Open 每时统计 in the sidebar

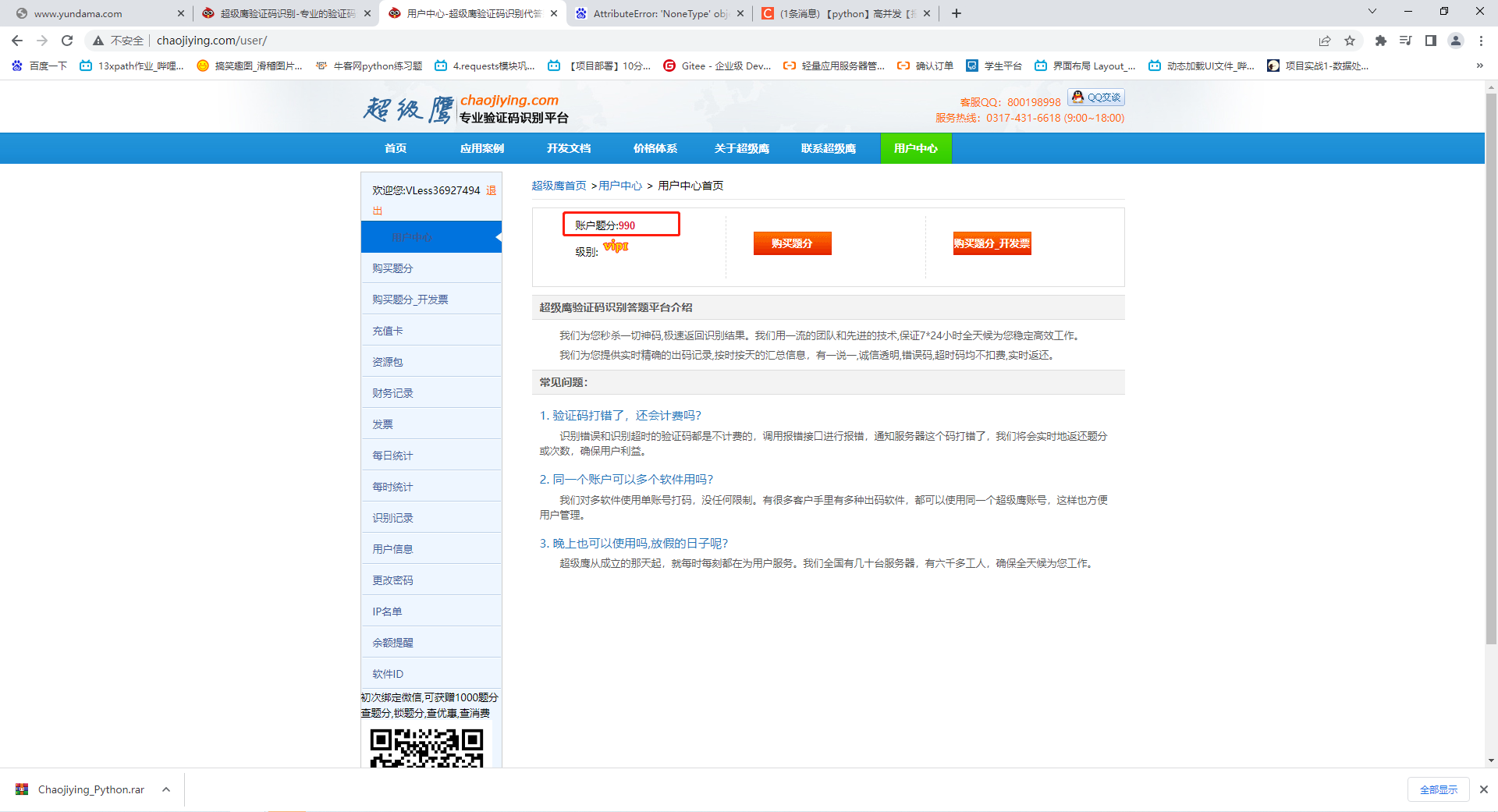(431, 487)
